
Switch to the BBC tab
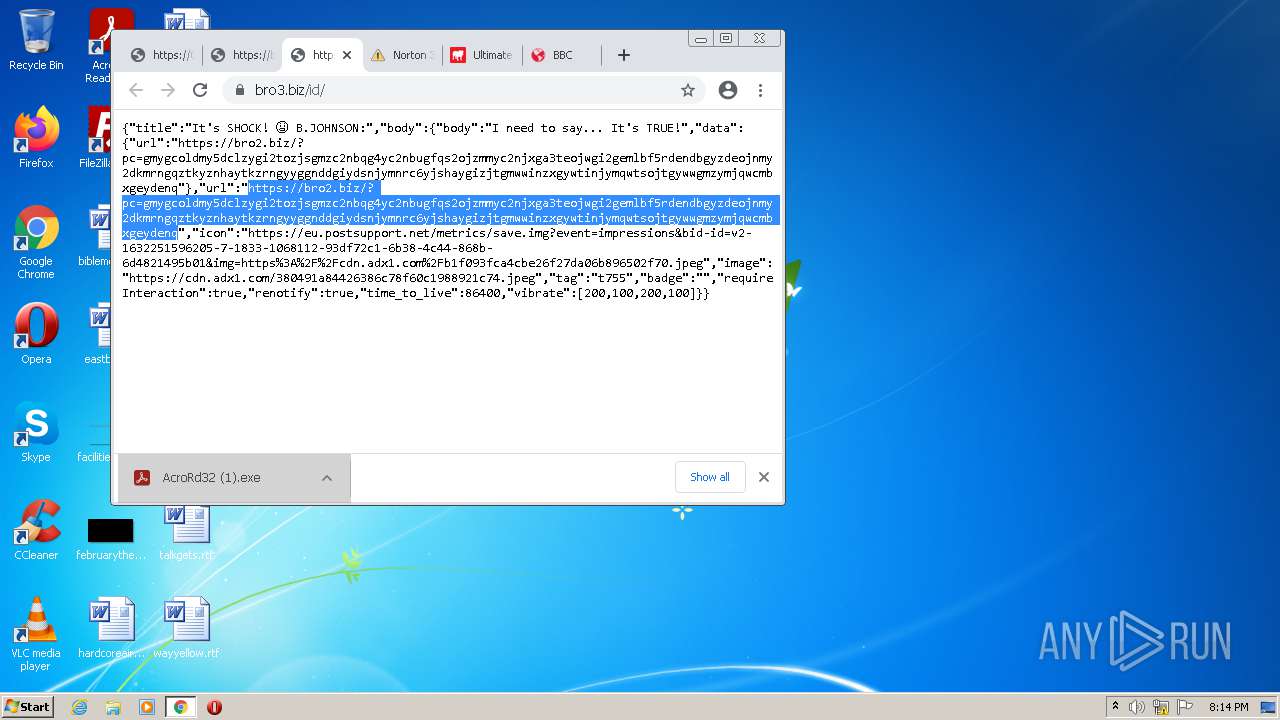click(562, 55)
